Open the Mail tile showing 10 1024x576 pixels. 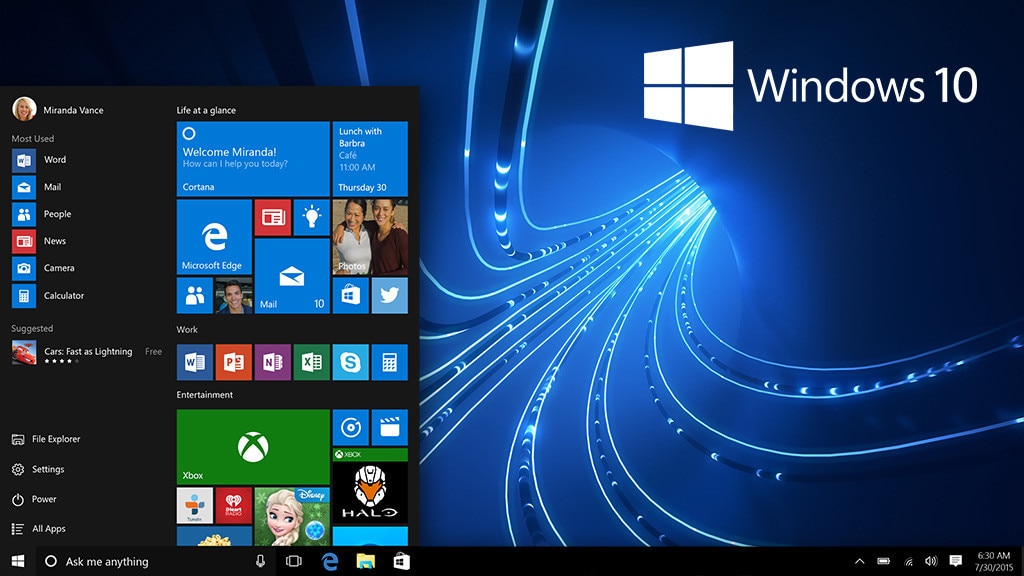point(292,276)
